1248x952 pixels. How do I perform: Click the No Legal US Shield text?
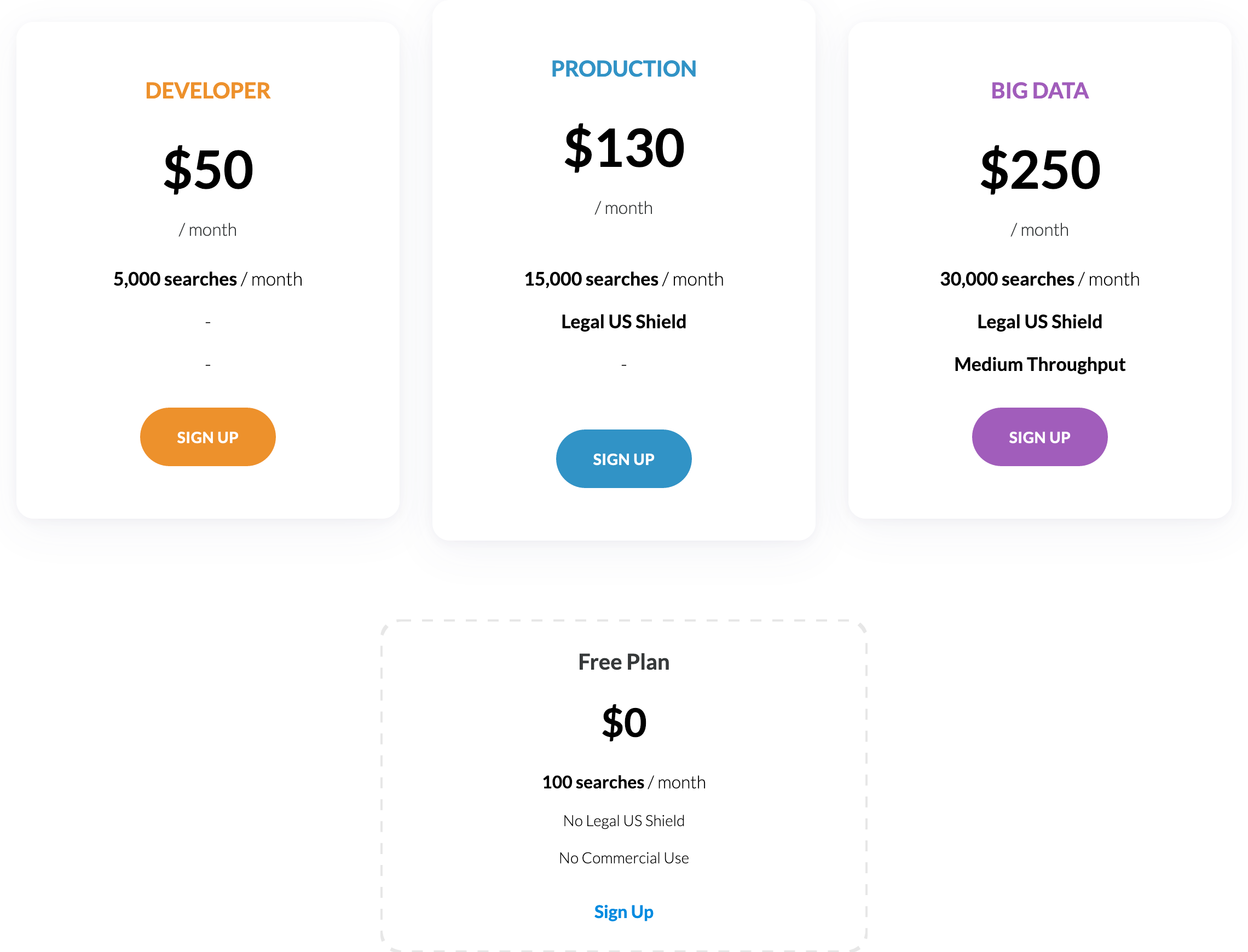click(623, 821)
